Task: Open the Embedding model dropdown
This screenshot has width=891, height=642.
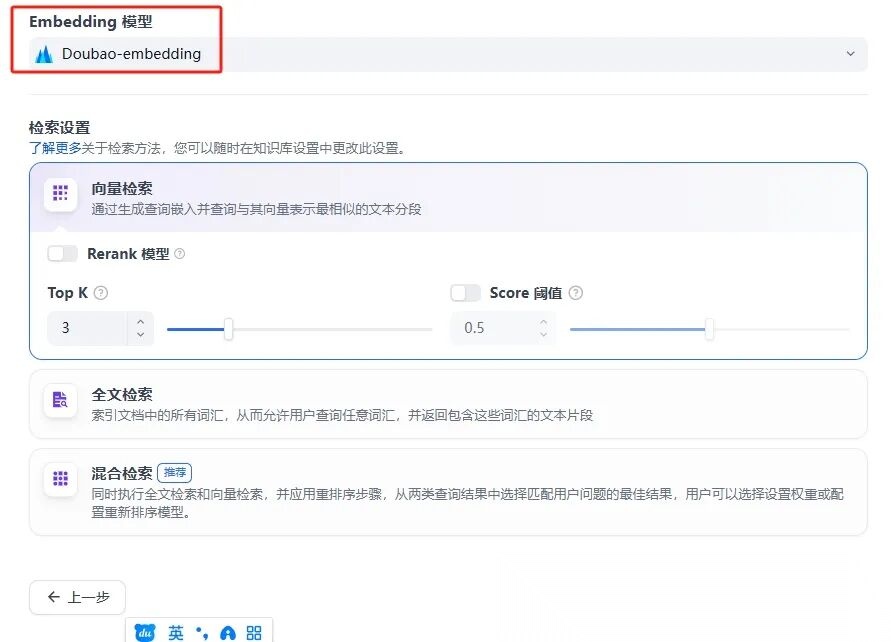Action: click(x=448, y=54)
